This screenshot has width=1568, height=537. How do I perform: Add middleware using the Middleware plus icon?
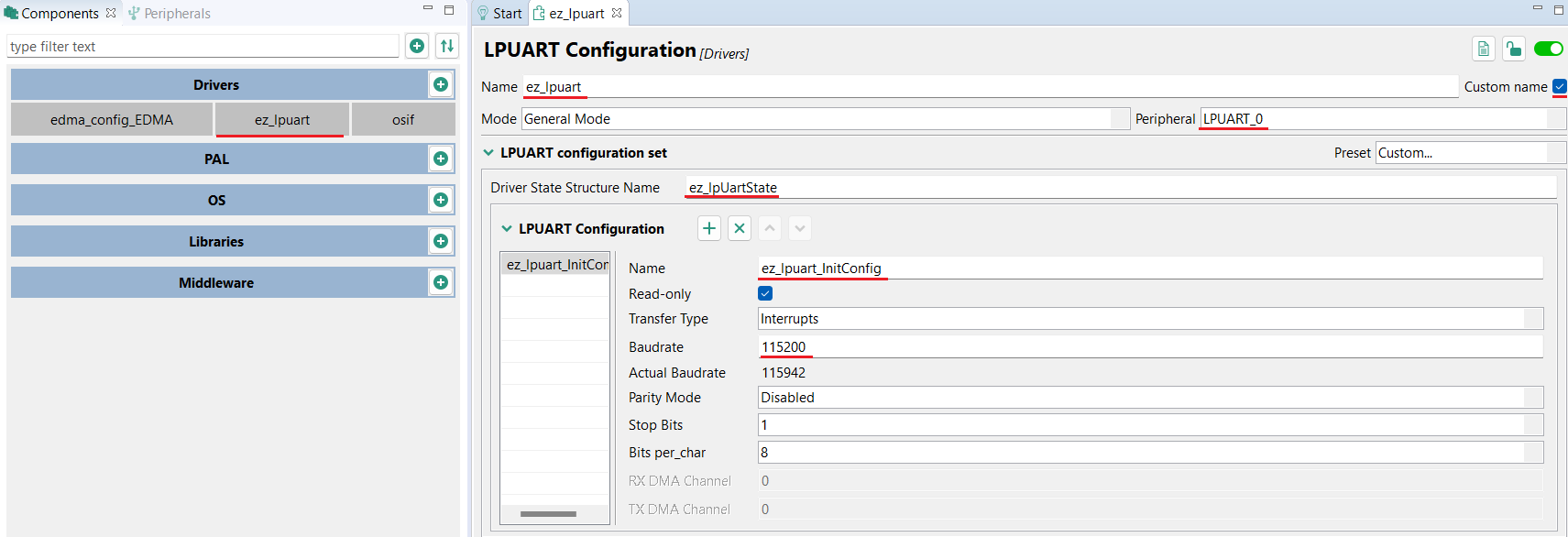click(441, 282)
